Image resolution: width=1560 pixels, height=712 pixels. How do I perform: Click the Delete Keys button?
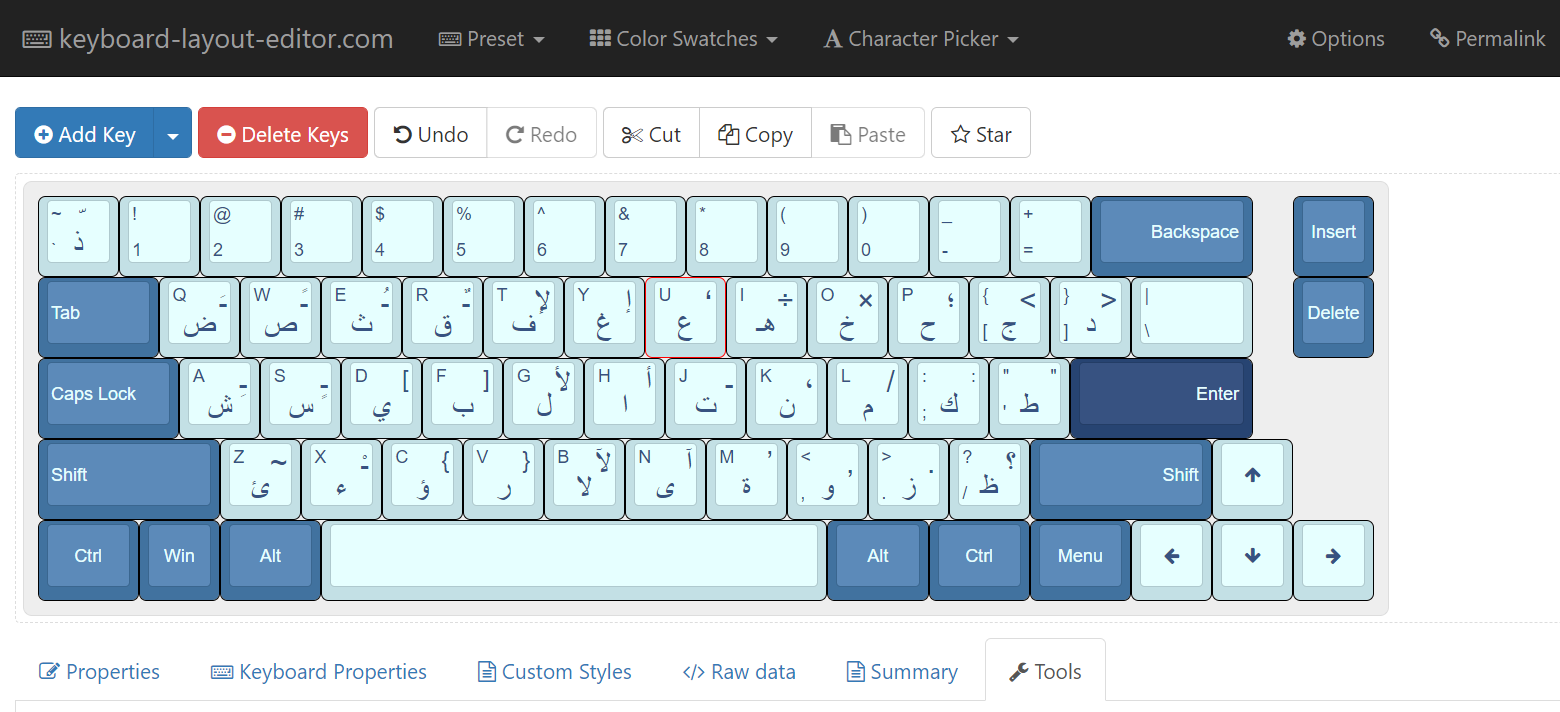point(283,132)
